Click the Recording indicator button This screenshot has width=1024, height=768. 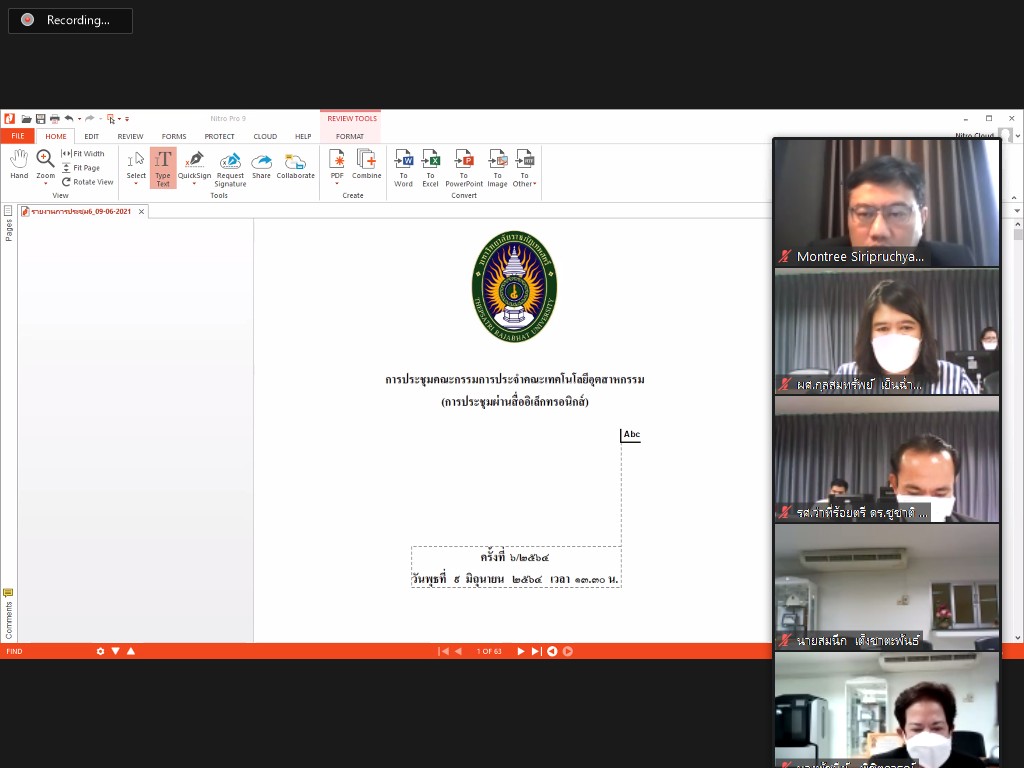point(70,20)
